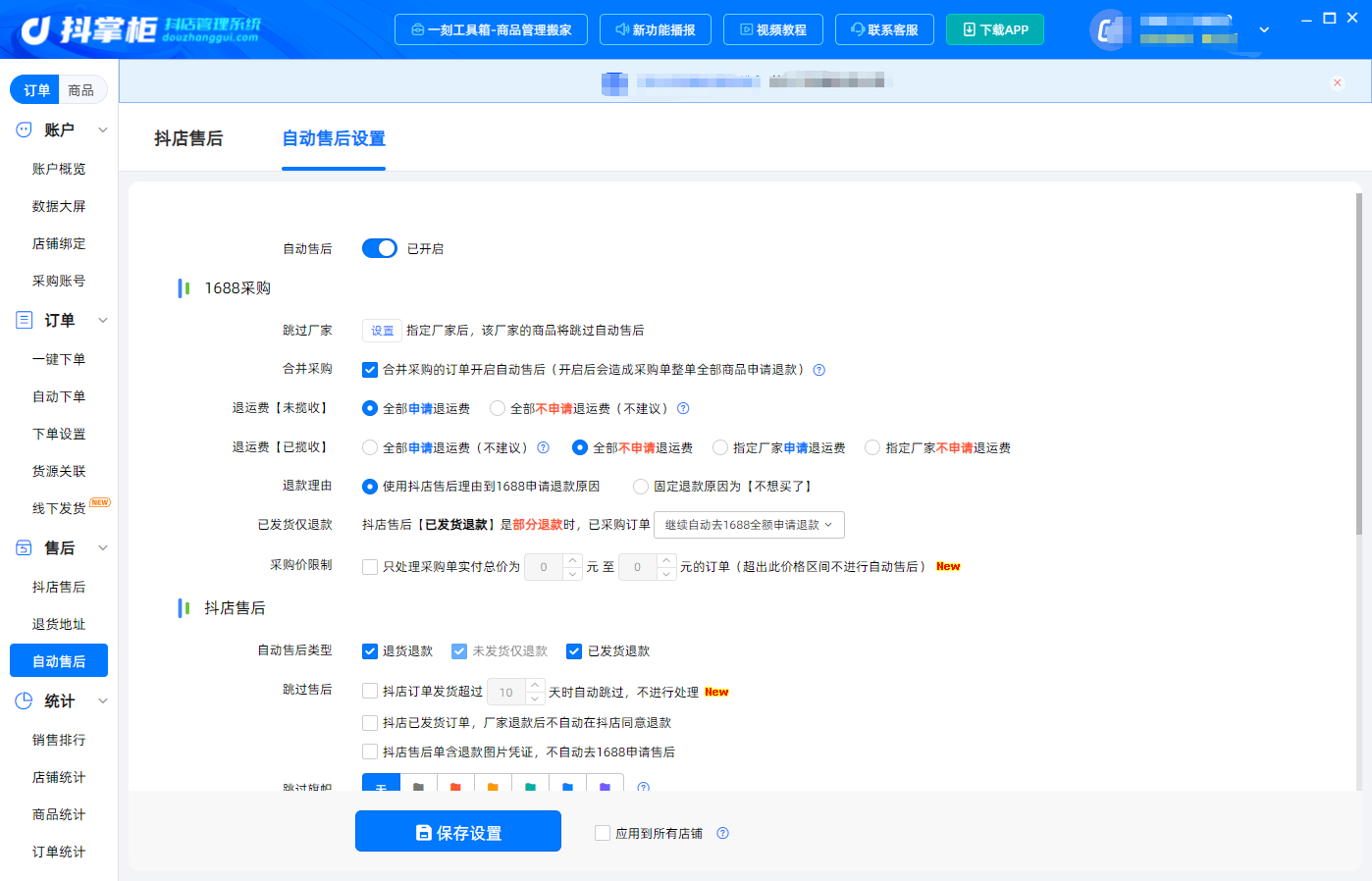Check 抖店售后单含退款图片凭证 option

(370, 751)
